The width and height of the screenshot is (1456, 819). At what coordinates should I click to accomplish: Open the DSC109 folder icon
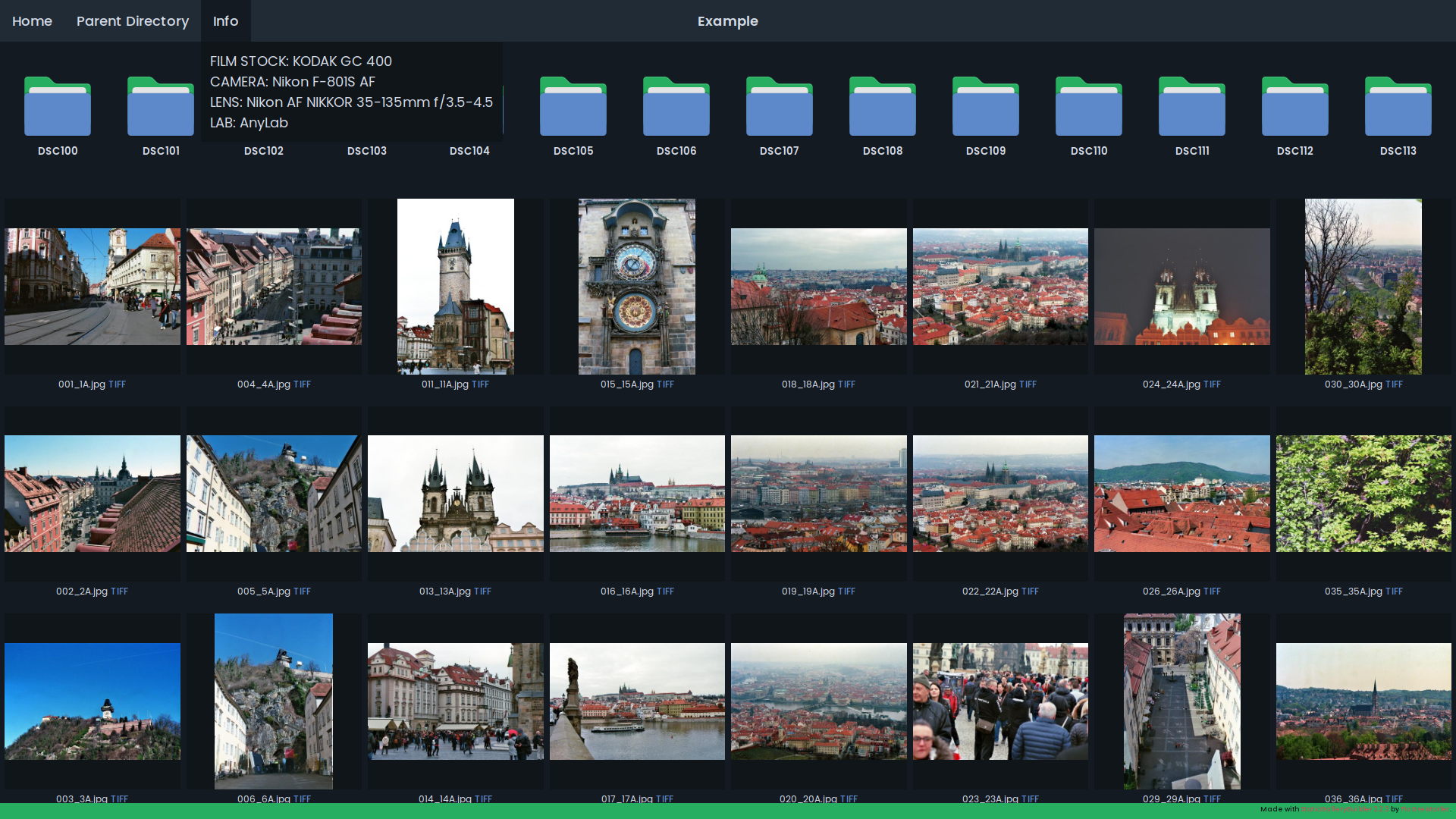coord(986,106)
